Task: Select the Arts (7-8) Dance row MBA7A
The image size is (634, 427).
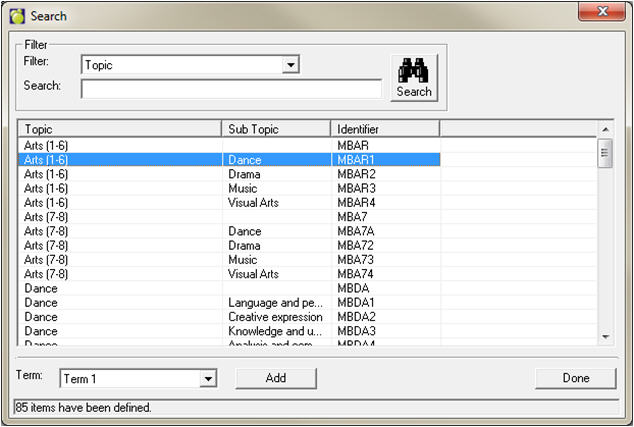Action: pos(230,231)
